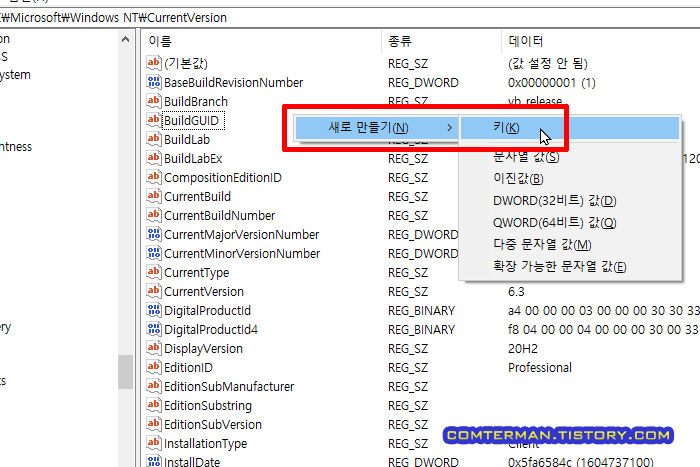Select the BuildLabEx value name

click(x=193, y=158)
